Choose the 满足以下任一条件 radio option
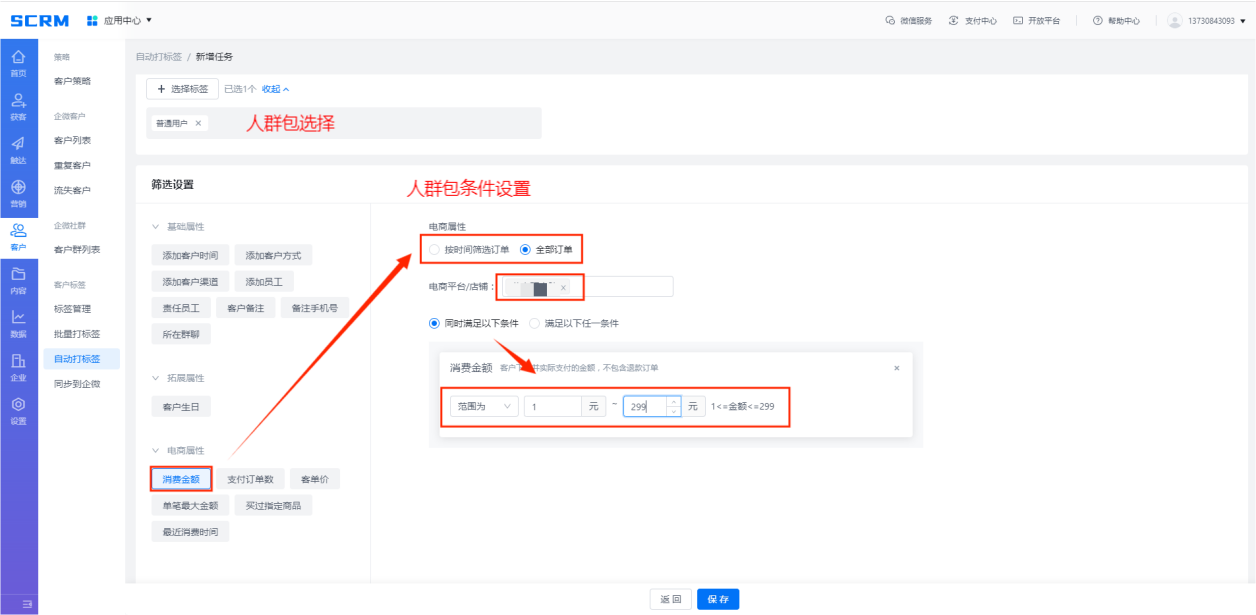The width and height of the screenshot is (1256, 615). pyautogui.click(x=534, y=323)
